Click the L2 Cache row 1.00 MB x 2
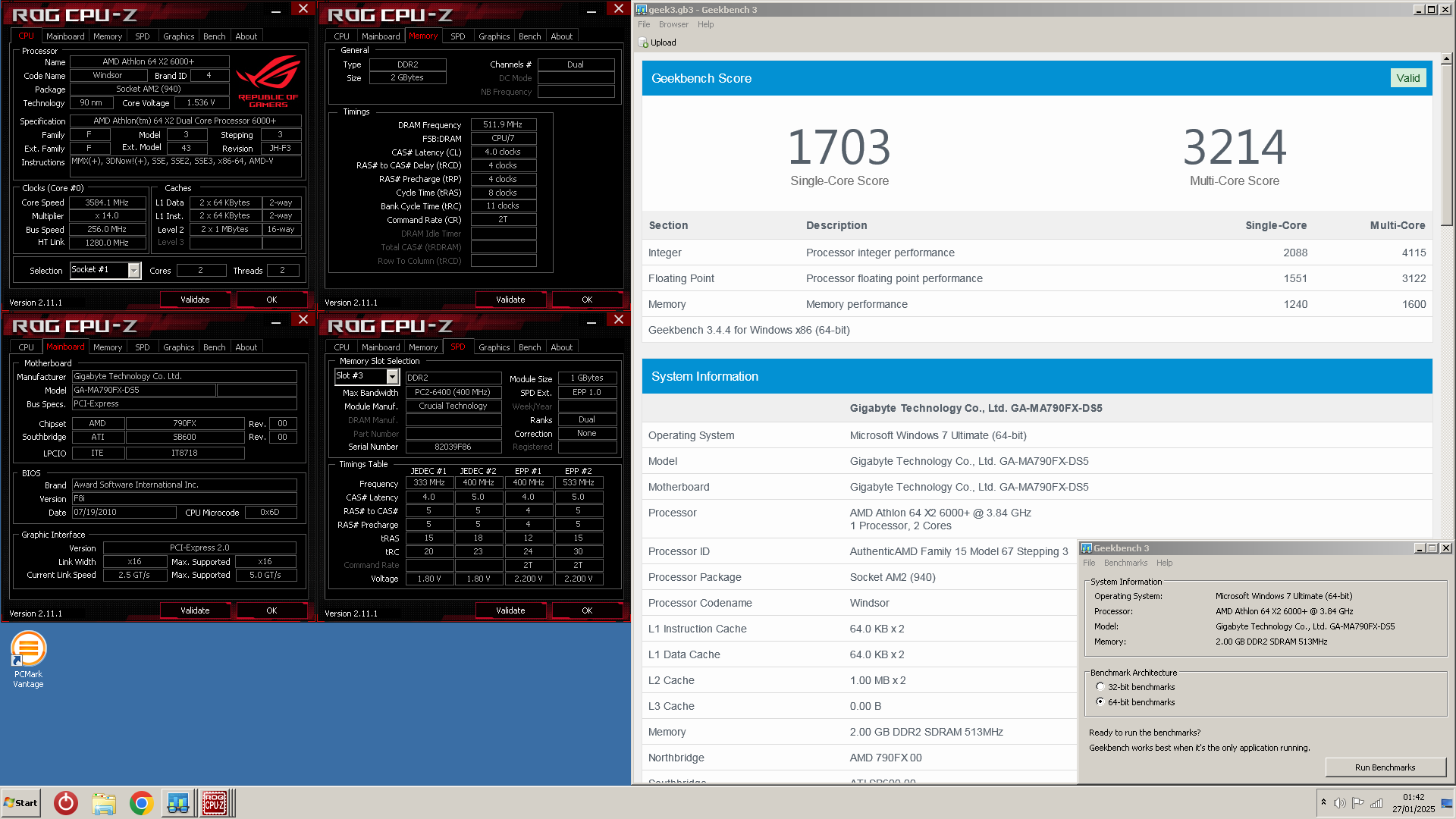Viewport: 1456px width, 819px height. 859,680
